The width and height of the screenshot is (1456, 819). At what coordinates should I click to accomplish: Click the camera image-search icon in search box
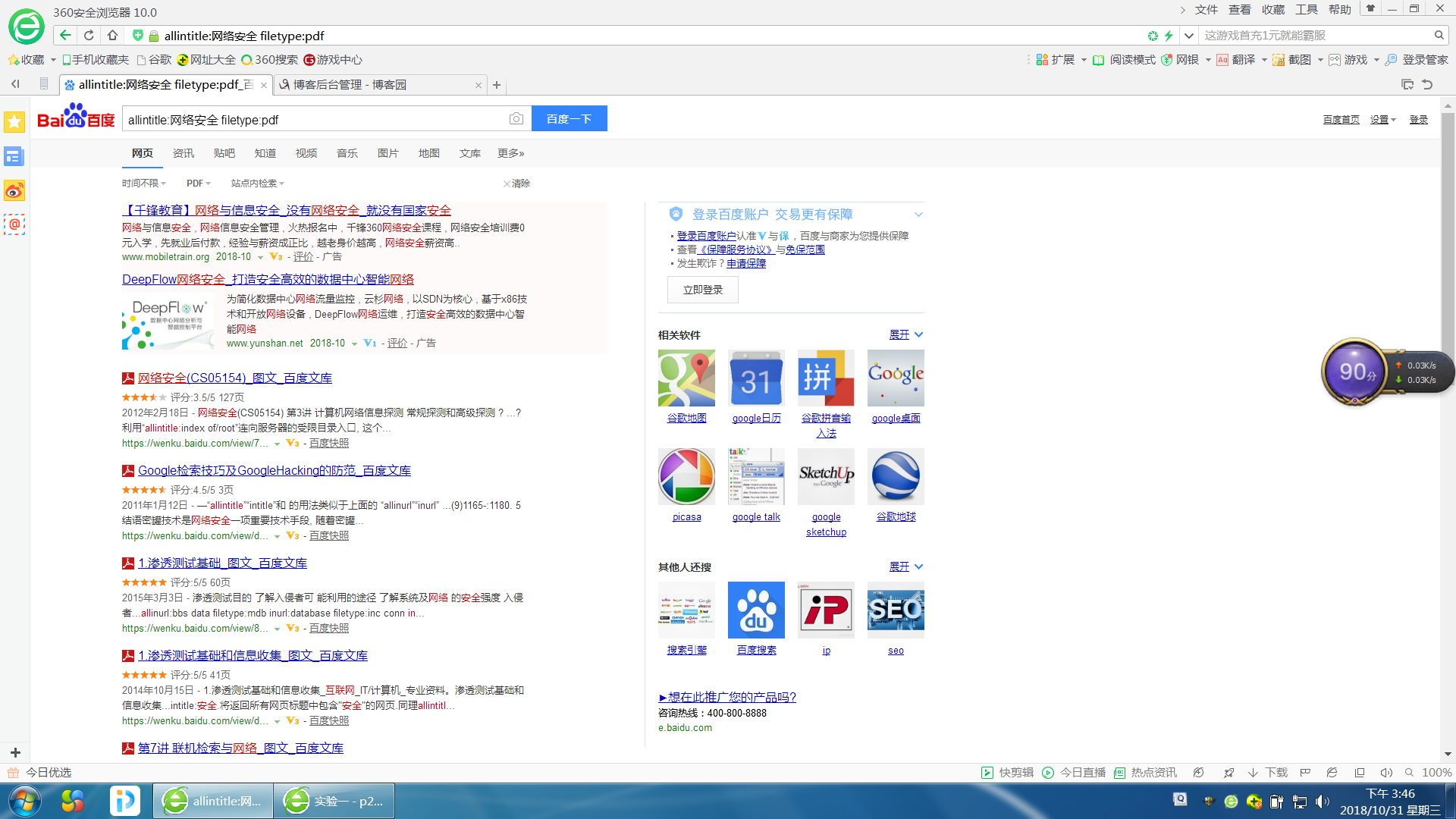[x=516, y=119]
